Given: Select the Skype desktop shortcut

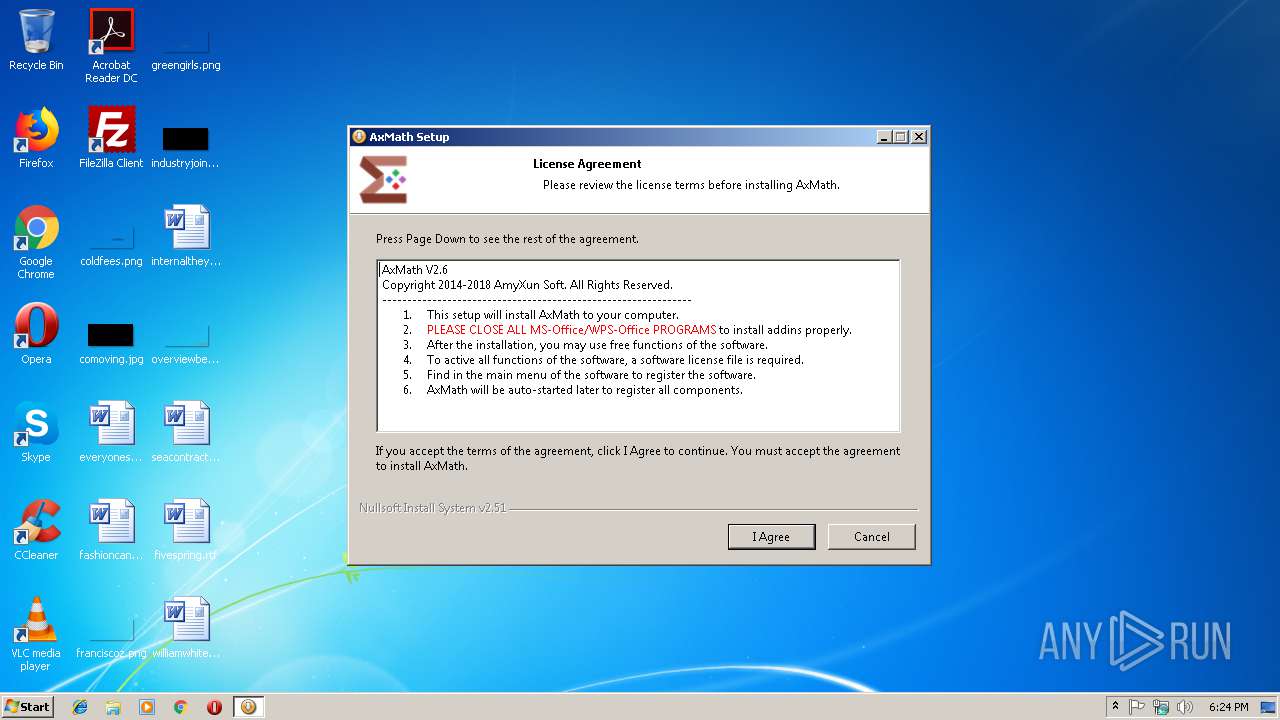Looking at the screenshot, I should click(x=36, y=433).
